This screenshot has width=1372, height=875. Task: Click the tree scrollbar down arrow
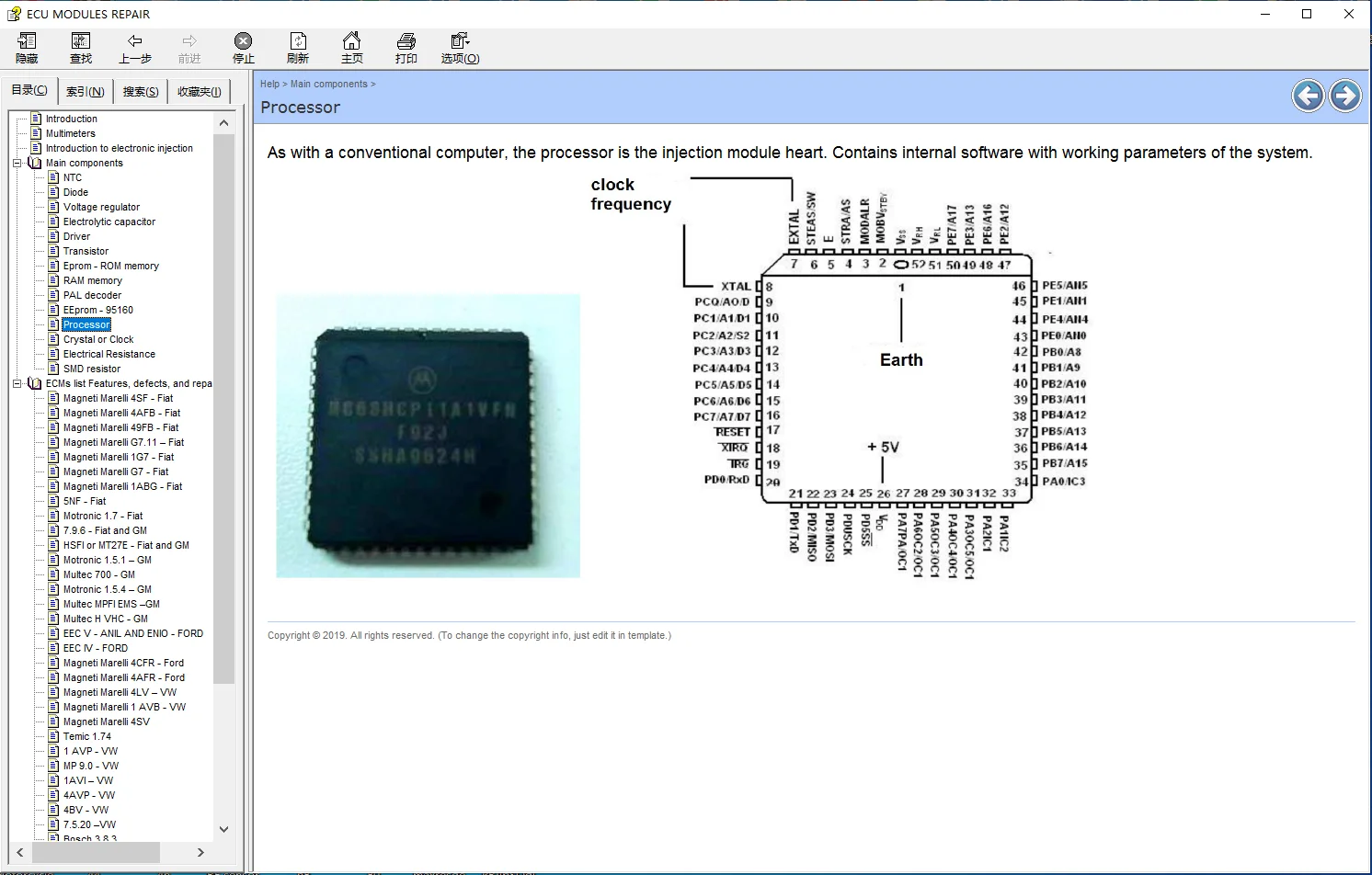click(x=223, y=829)
